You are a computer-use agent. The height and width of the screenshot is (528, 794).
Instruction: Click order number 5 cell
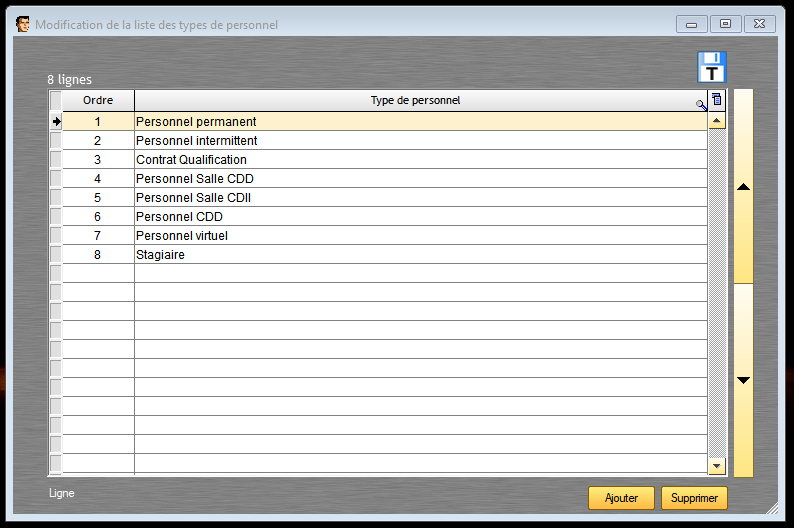click(x=98, y=197)
